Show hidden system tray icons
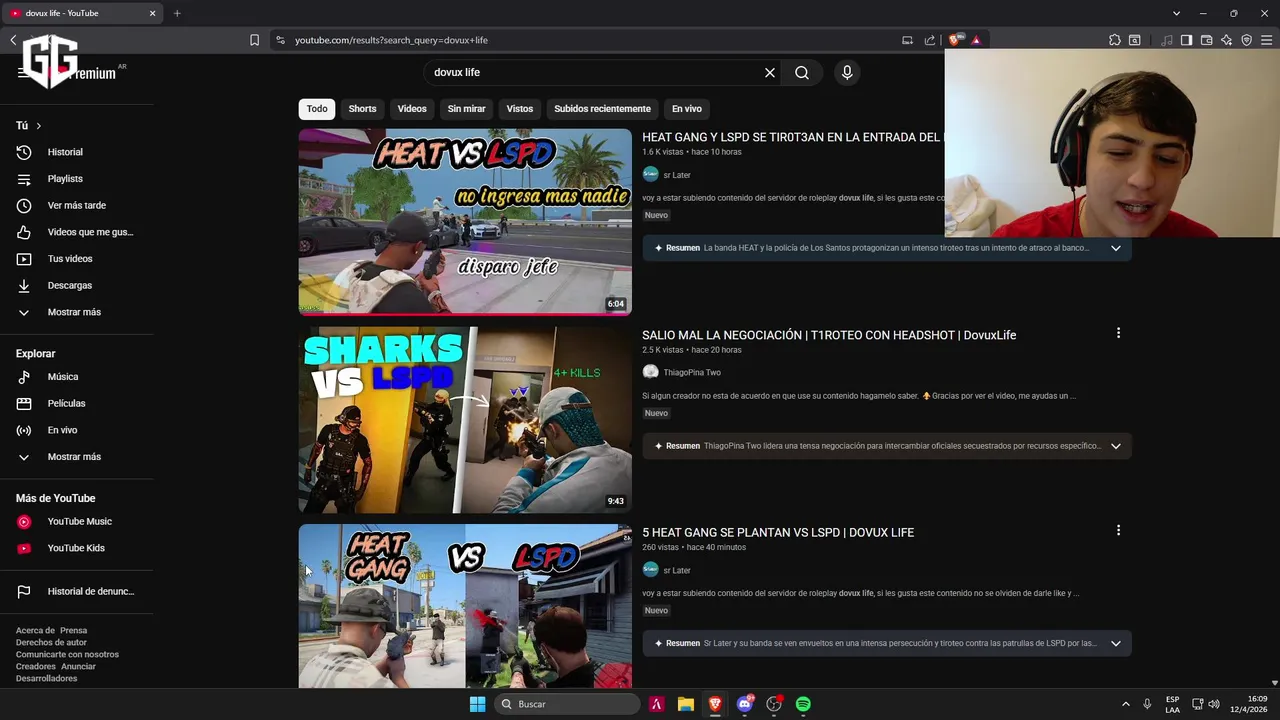Screen dimensions: 1280x720 click(x=1125, y=704)
